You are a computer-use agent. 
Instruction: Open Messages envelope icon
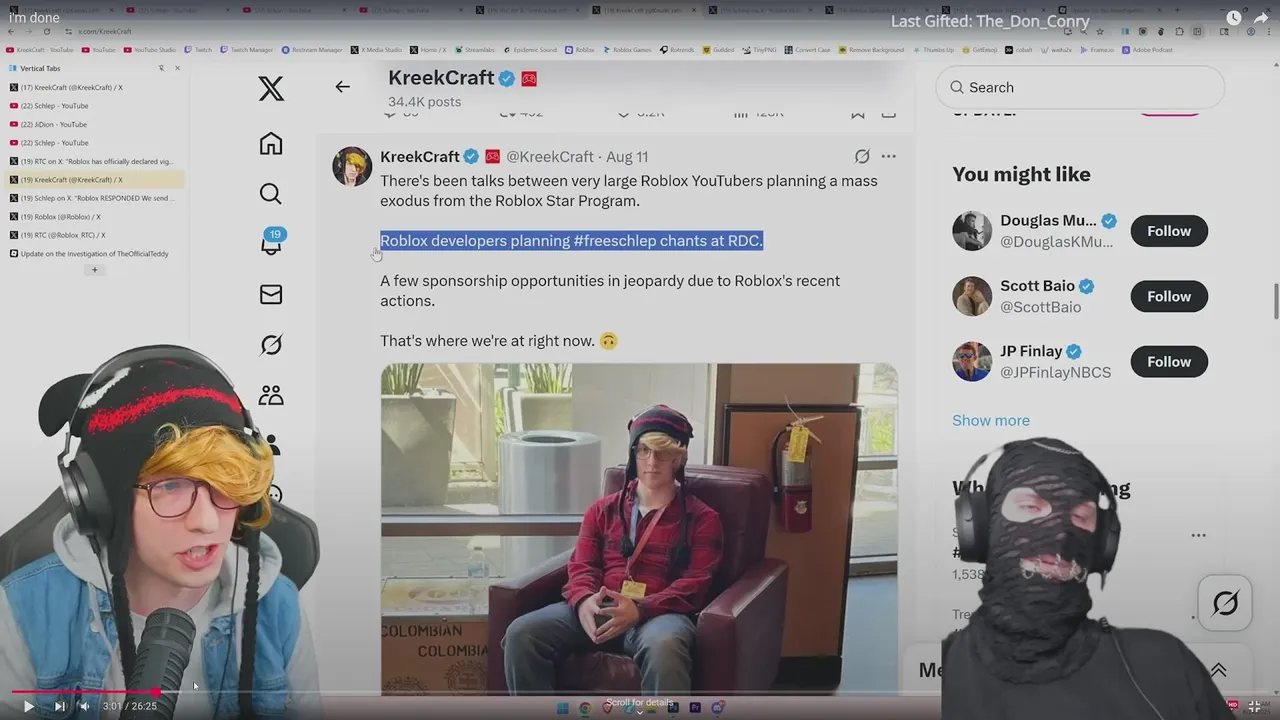point(271,295)
